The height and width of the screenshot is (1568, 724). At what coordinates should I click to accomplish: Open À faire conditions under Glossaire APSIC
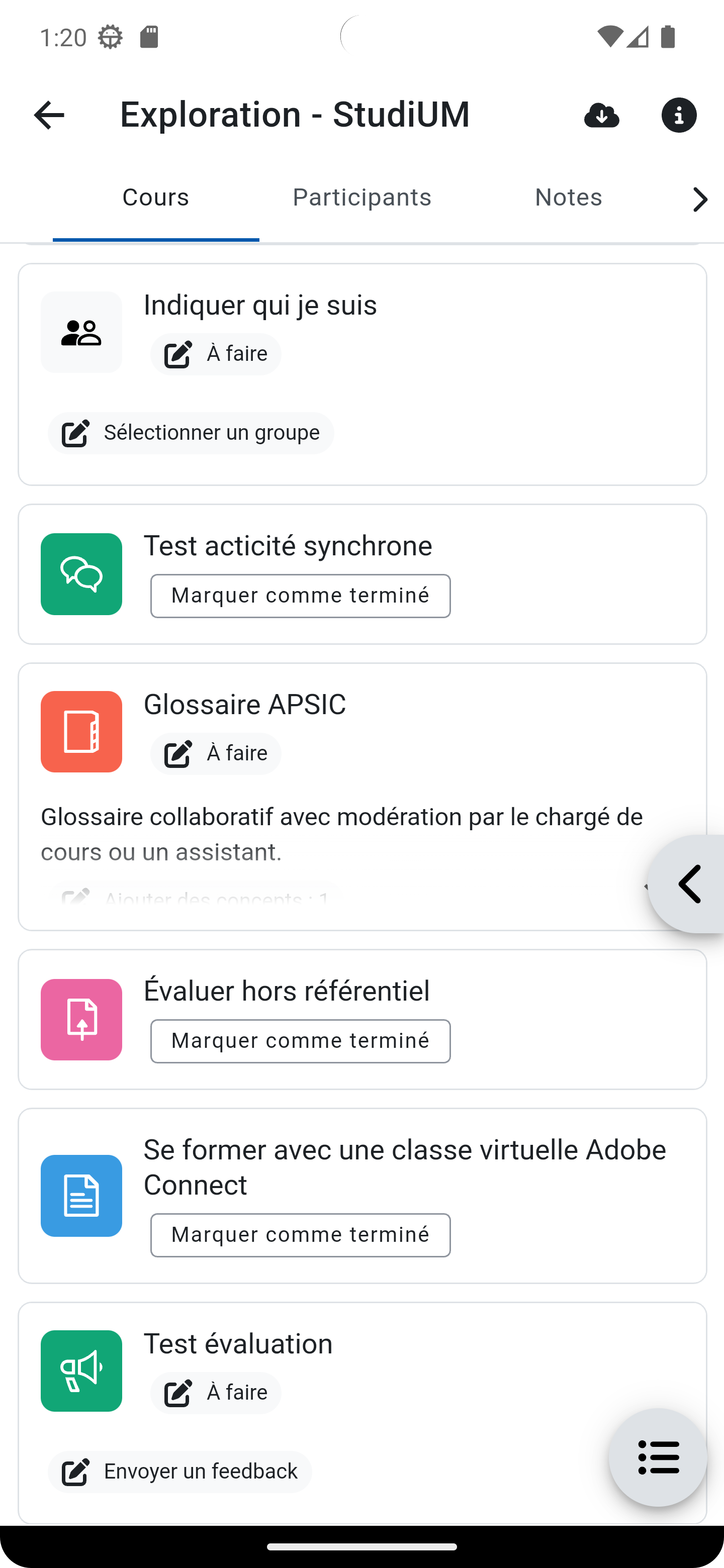coord(216,753)
